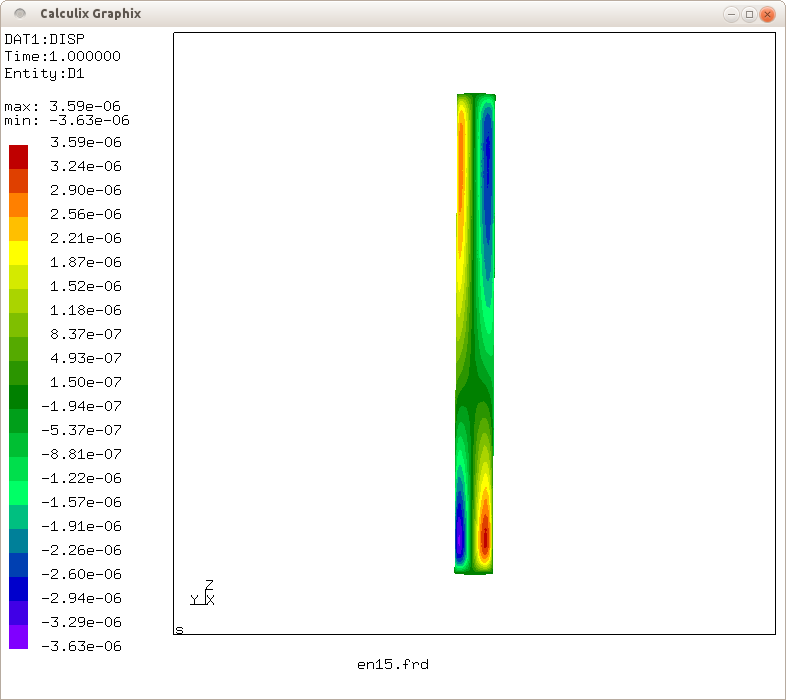Minimize the Calculix Graphix window
Image resolution: width=786 pixels, height=700 pixels.
tap(731, 14)
